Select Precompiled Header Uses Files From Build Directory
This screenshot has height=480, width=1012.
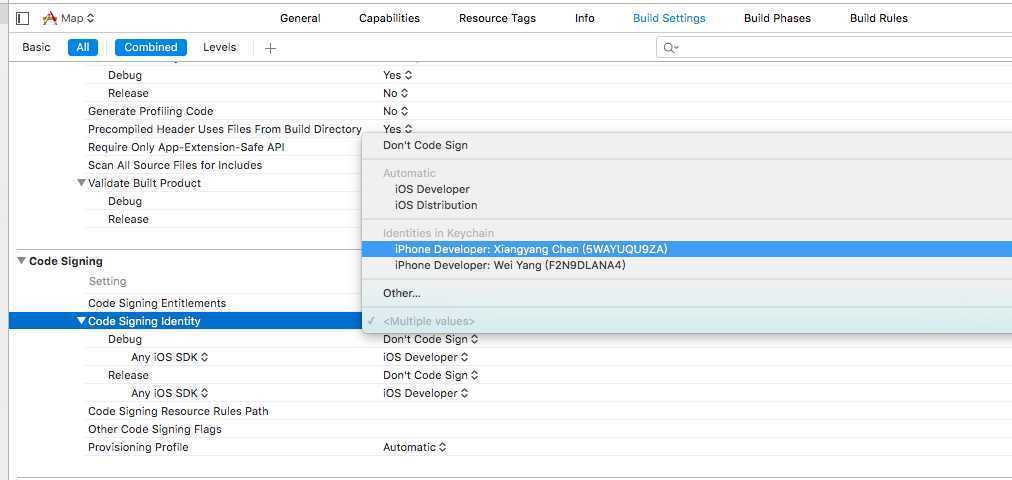225,129
